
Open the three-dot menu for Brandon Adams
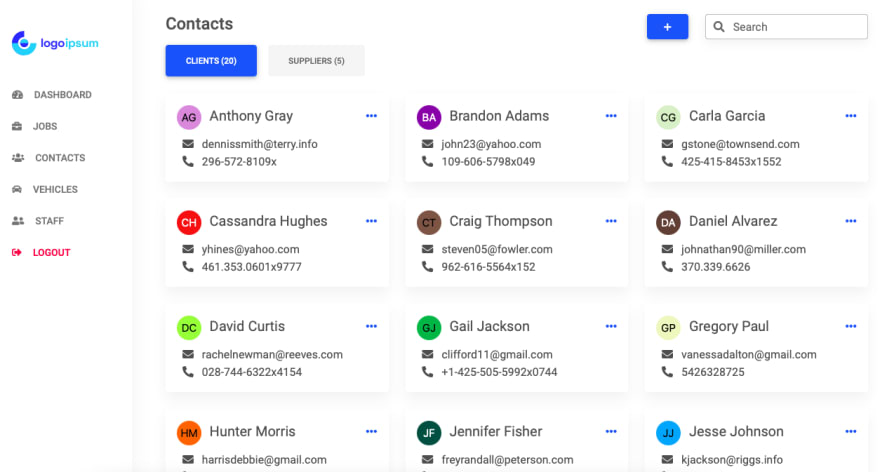[611, 116]
